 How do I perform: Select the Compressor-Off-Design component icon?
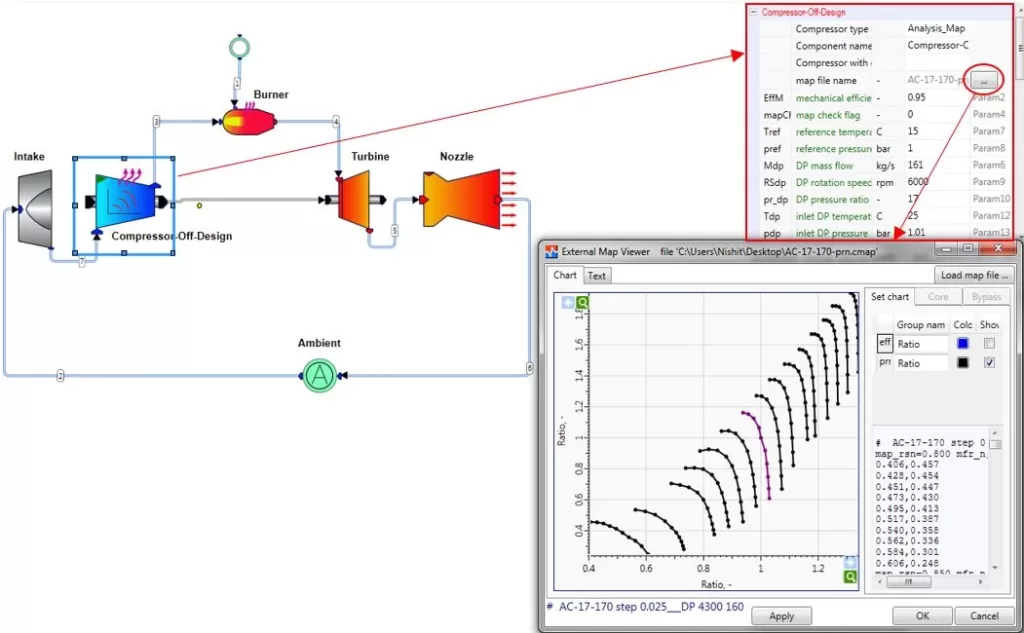pos(127,203)
